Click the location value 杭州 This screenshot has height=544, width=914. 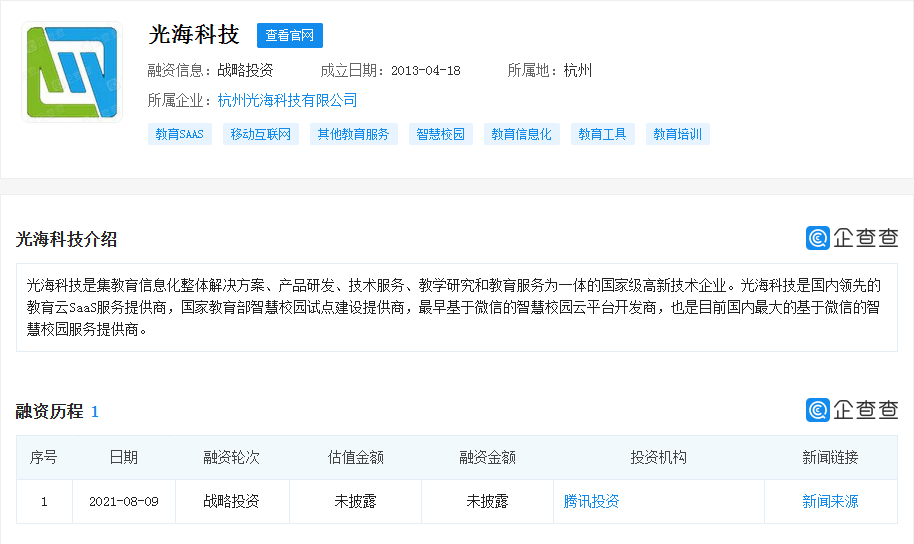point(578,71)
